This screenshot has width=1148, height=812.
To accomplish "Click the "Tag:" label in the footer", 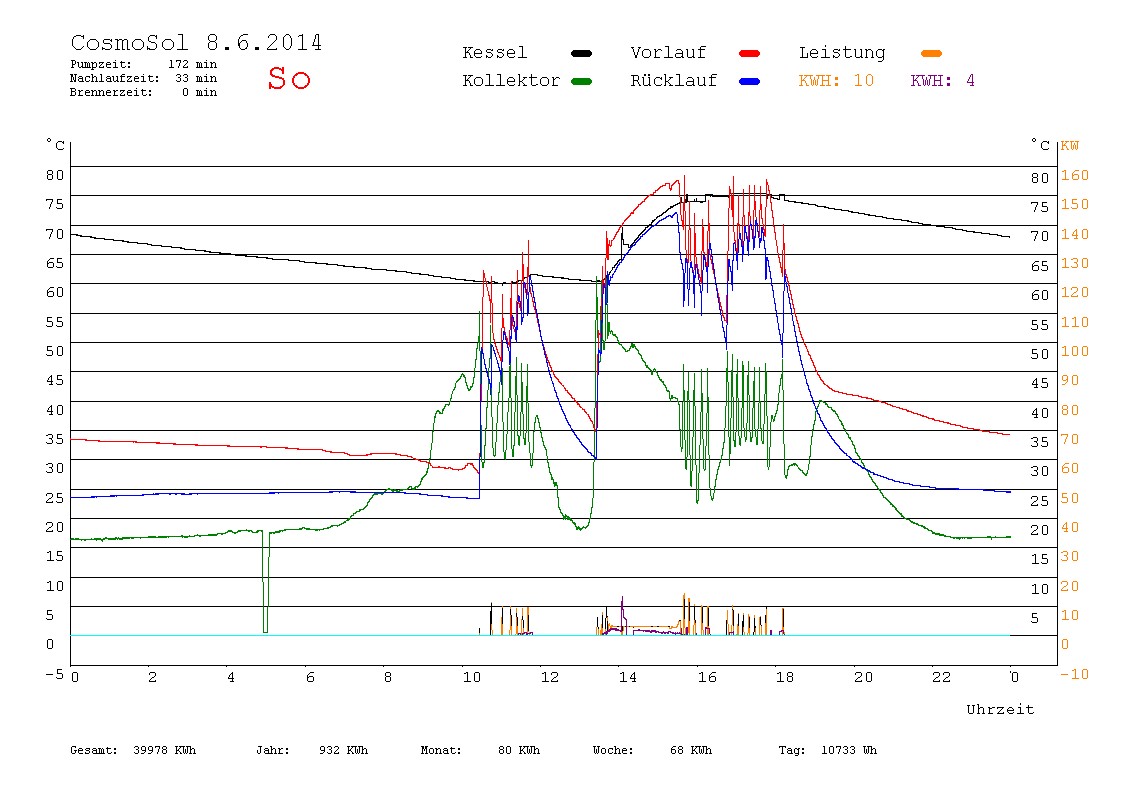I will click(x=791, y=750).
